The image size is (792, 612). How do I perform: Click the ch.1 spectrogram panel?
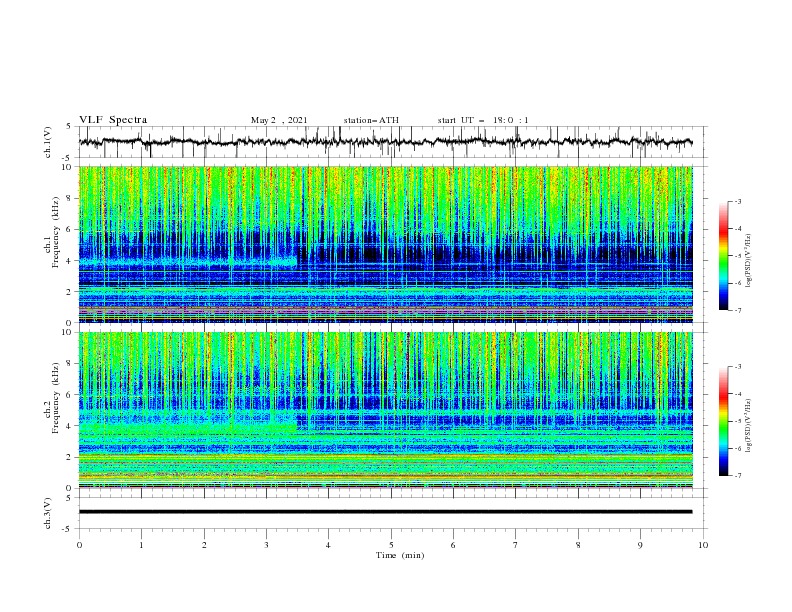[x=386, y=244]
